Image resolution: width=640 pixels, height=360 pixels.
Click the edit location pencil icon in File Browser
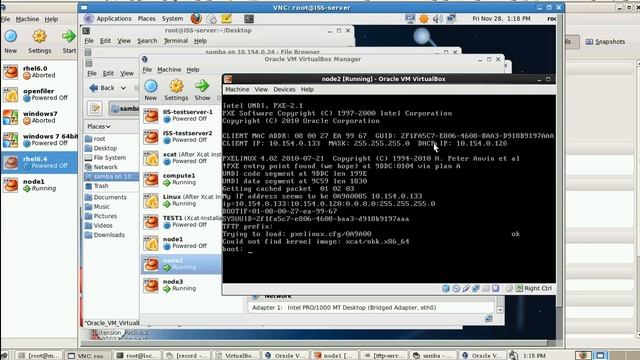pos(95,108)
